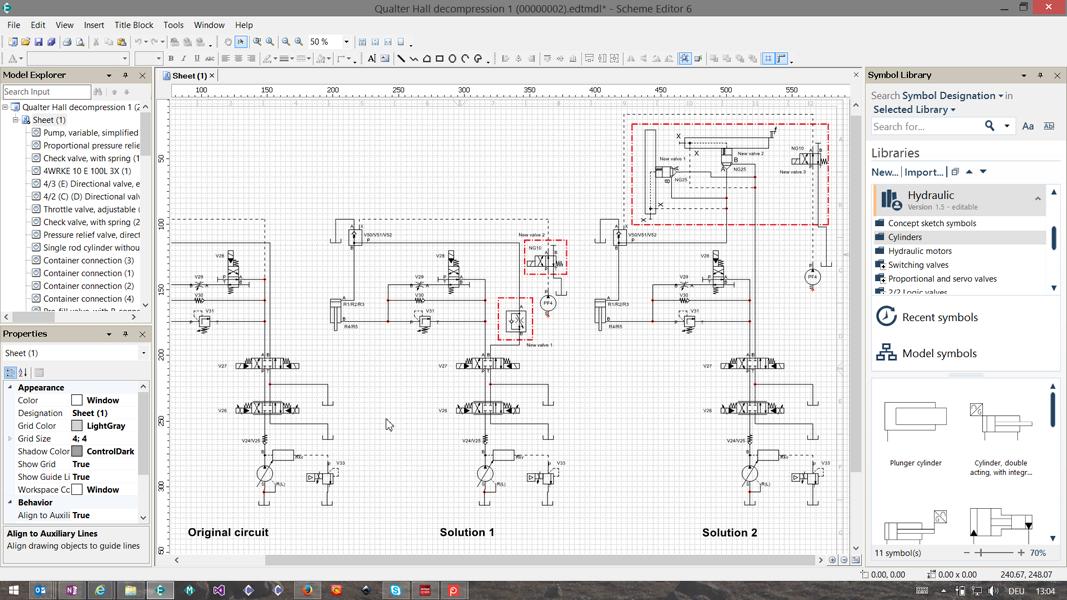
Task: Open the Selected Library dropdown
Action: [914, 110]
